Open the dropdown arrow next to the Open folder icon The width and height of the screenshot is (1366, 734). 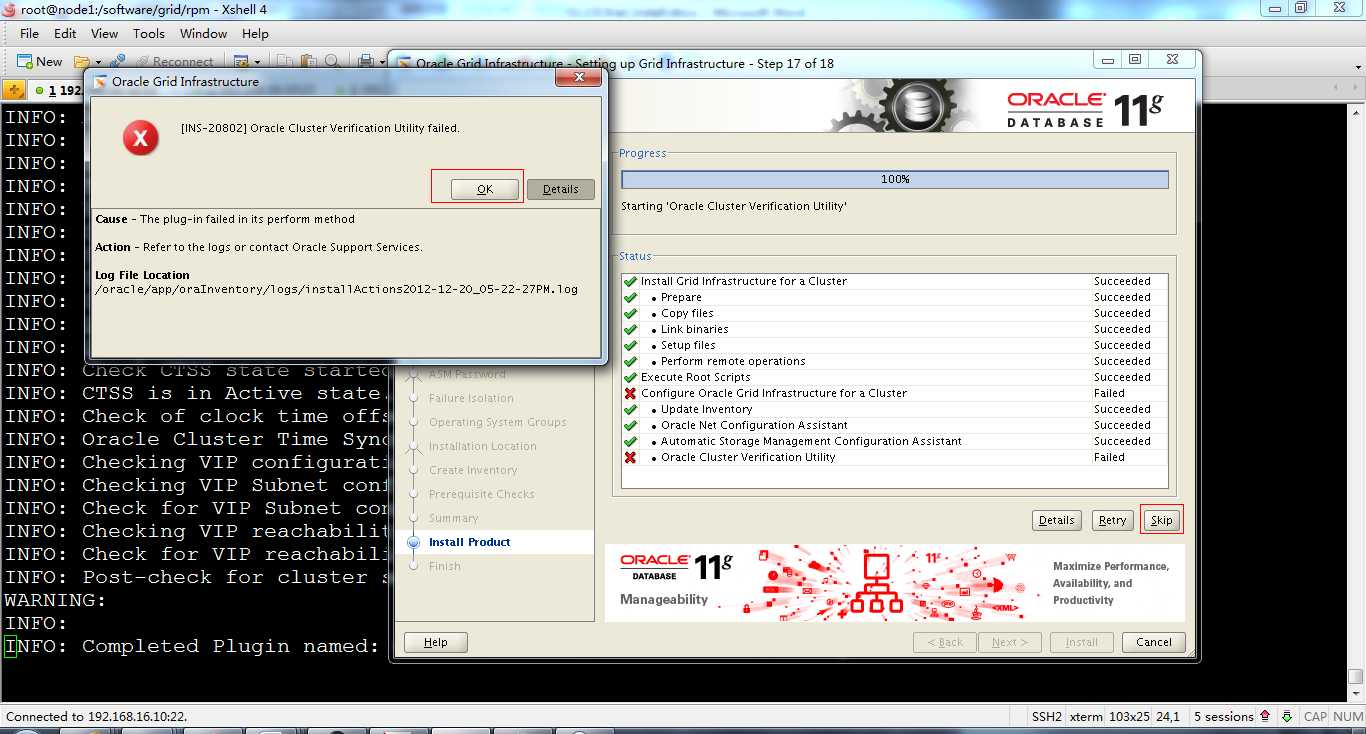(x=97, y=62)
